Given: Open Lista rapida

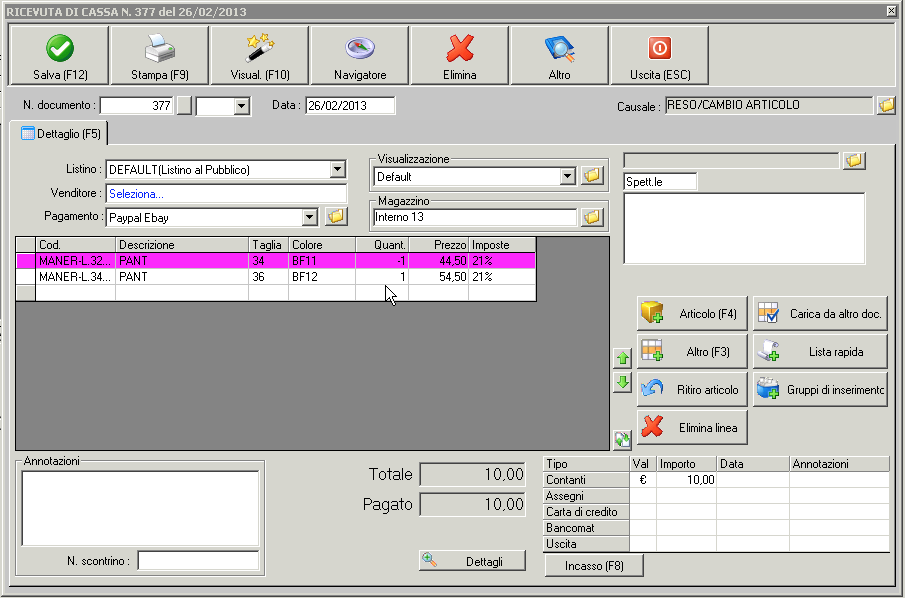Looking at the screenshot, I should pyautogui.click(x=820, y=352).
